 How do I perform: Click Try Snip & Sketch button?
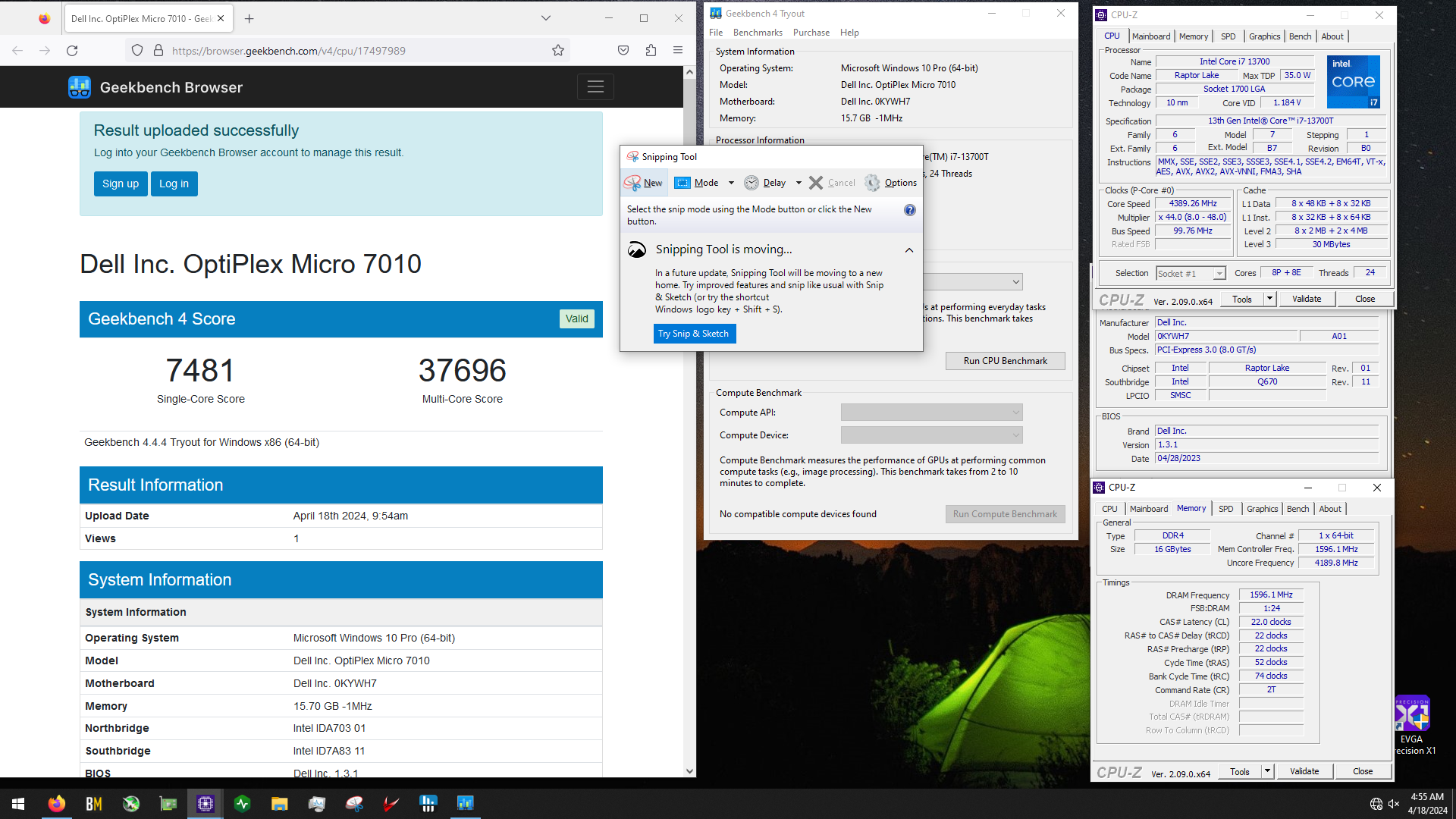pyautogui.click(x=694, y=334)
